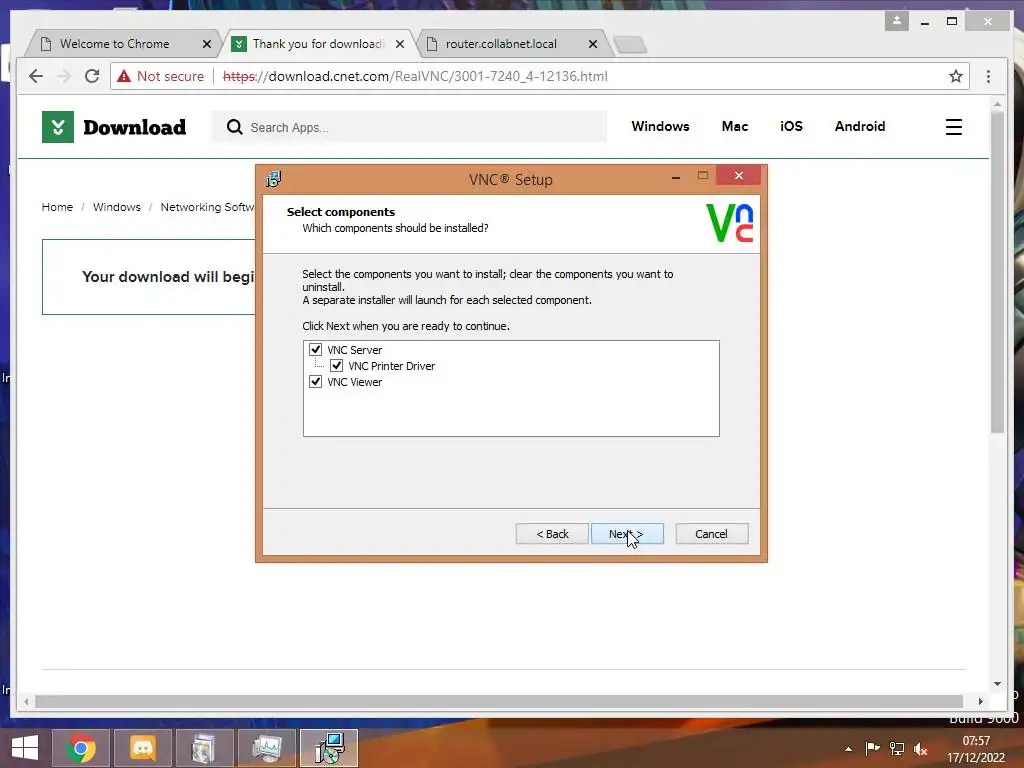Select the VNC installer taskbar icon

pyautogui.click(x=329, y=748)
